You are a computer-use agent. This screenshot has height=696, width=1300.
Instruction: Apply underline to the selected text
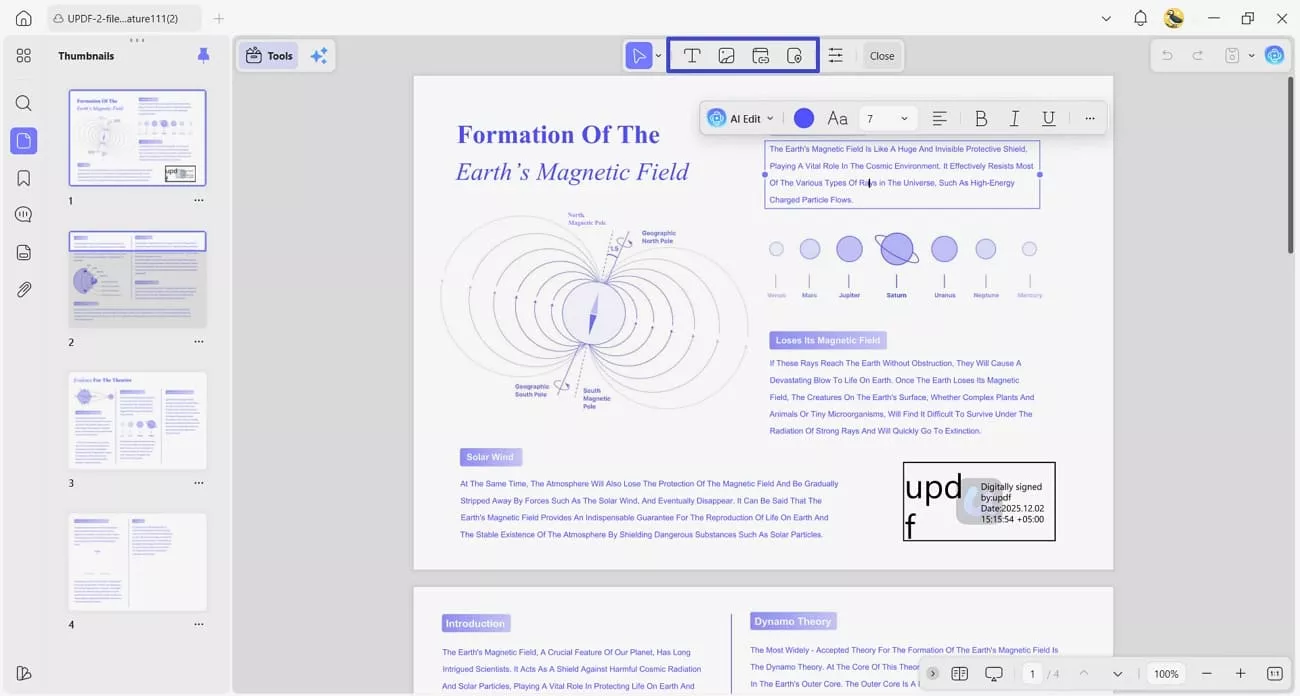(x=1048, y=118)
